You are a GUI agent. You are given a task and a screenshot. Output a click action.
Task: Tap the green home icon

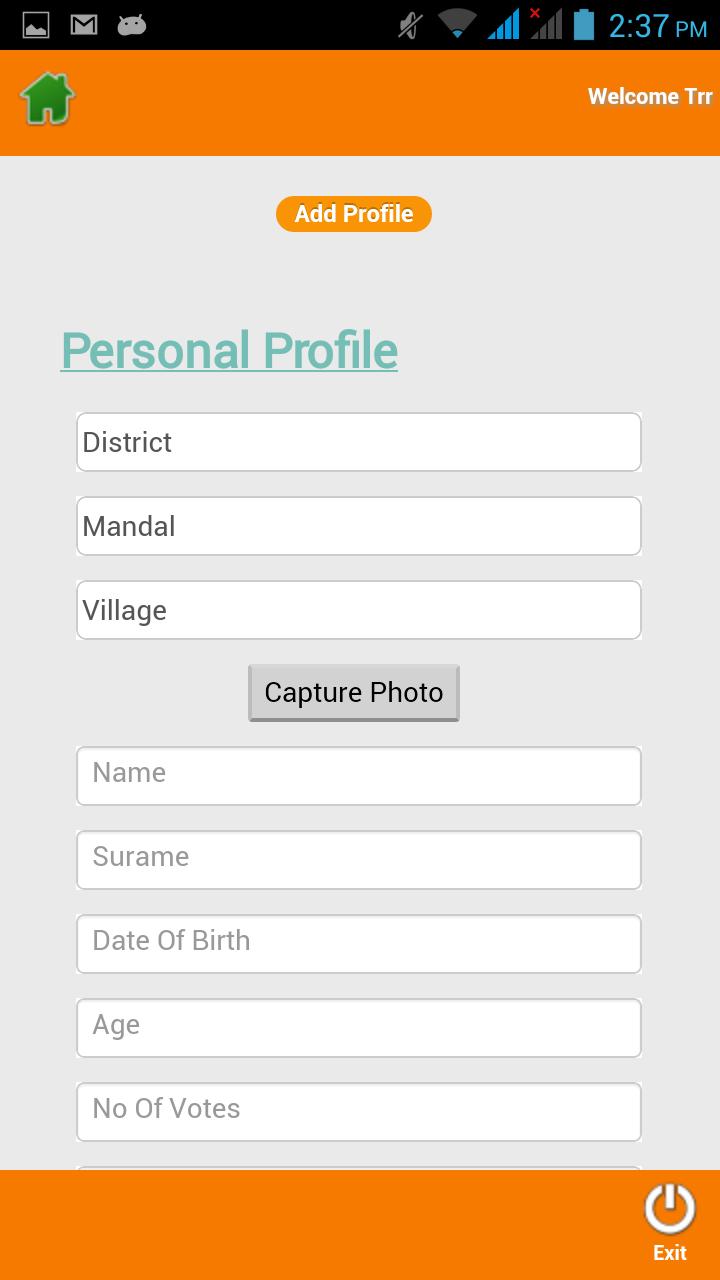[x=47, y=98]
